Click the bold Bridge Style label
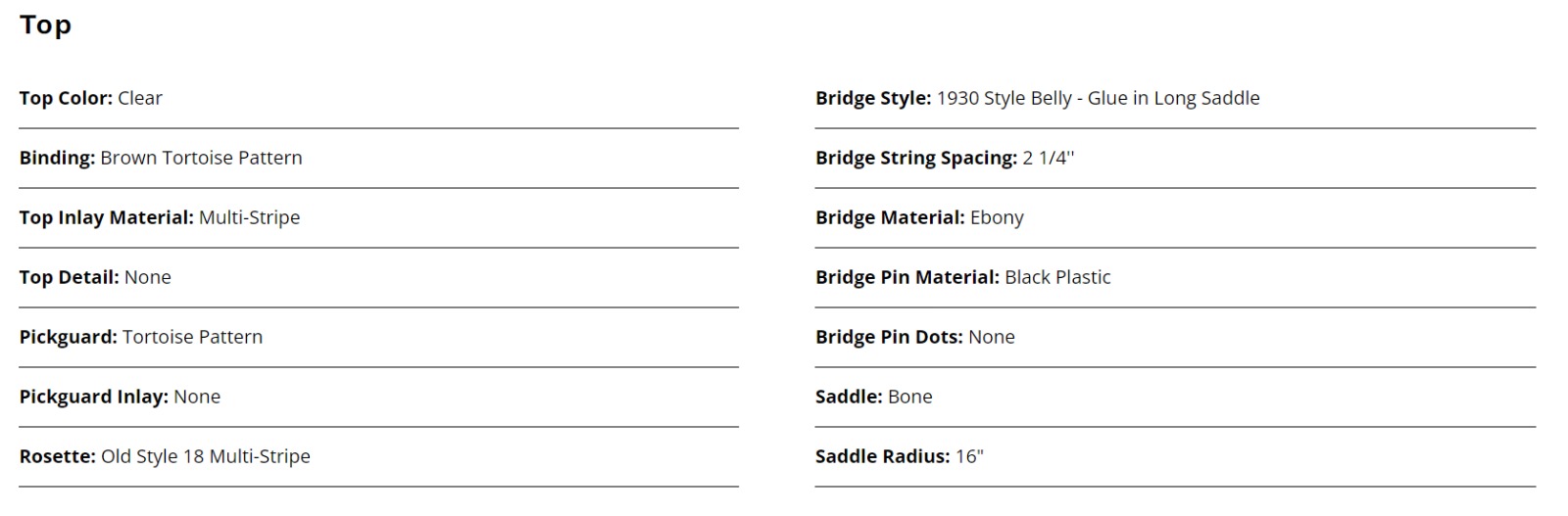The width and height of the screenshot is (1568, 516). point(873,98)
